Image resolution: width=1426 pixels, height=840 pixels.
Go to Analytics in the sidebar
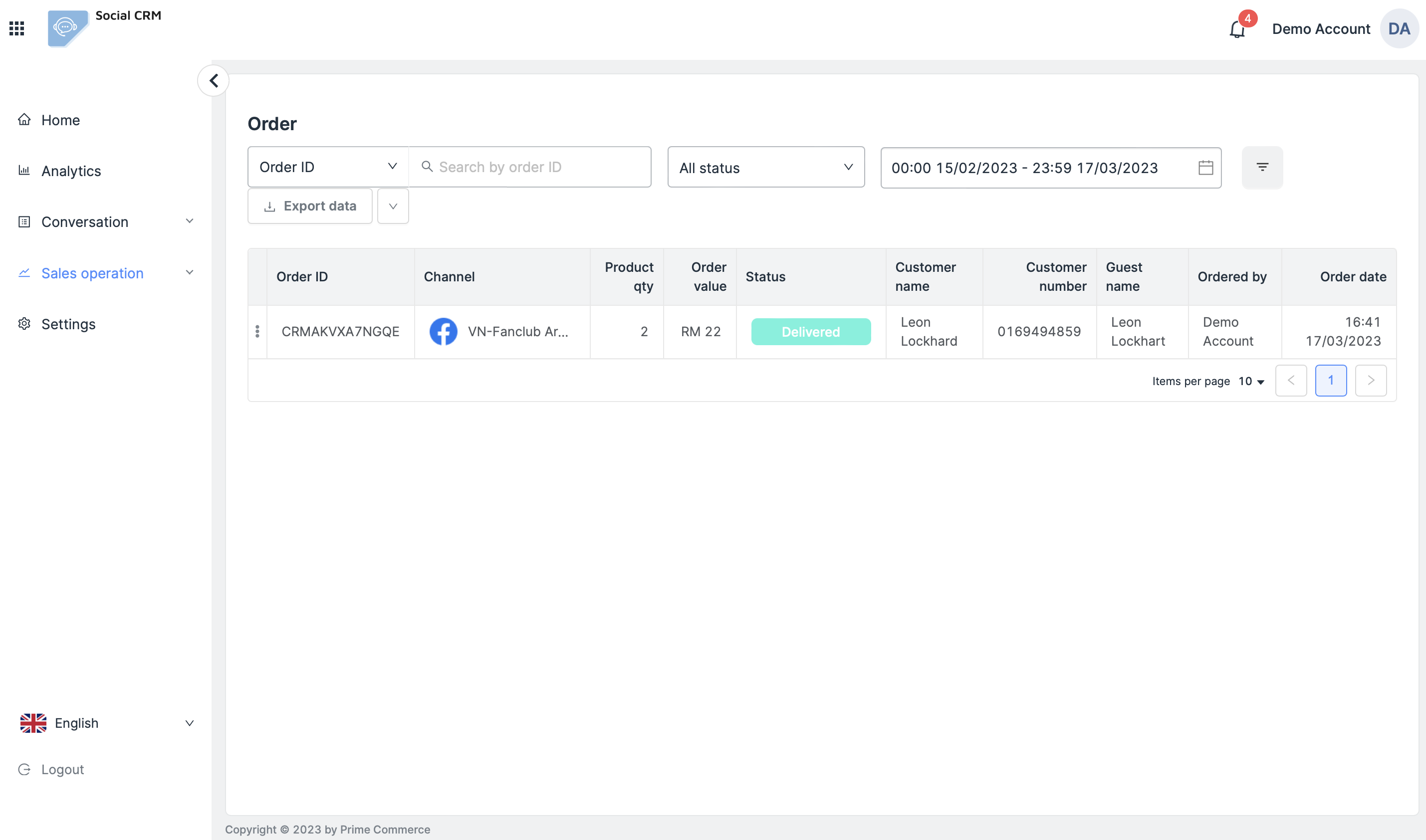coord(71,171)
